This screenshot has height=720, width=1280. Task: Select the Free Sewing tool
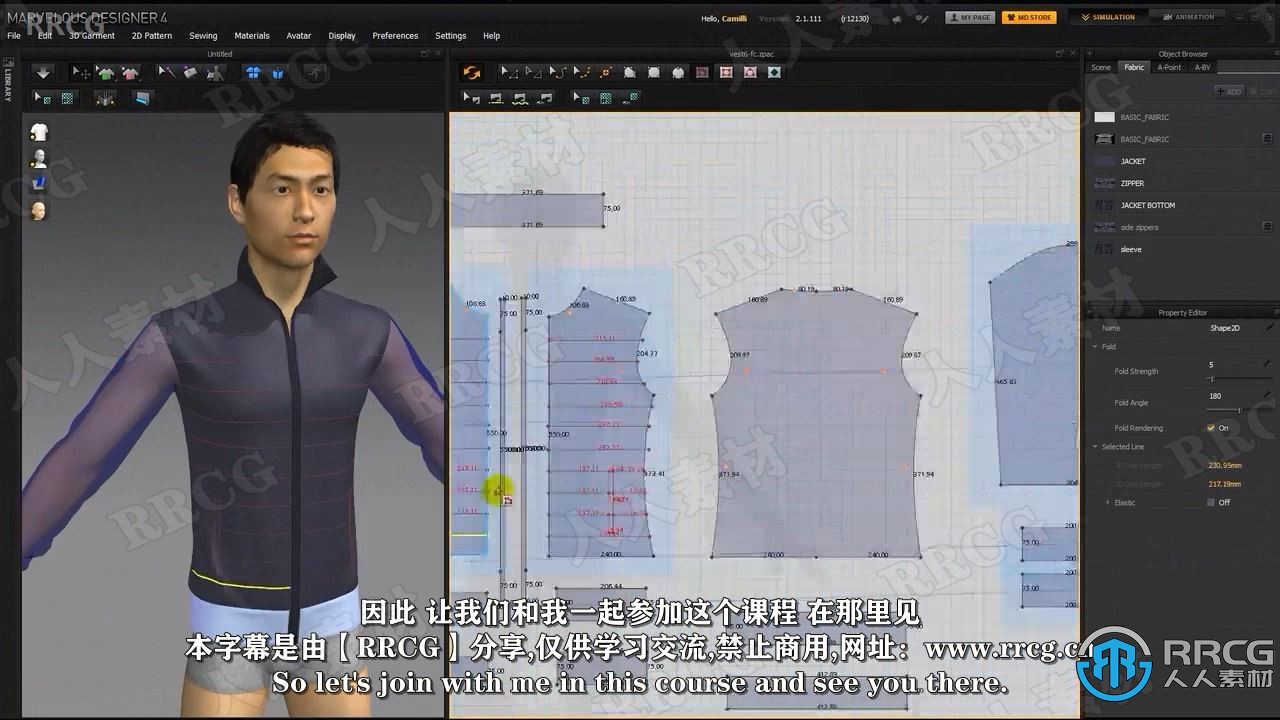(519, 98)
